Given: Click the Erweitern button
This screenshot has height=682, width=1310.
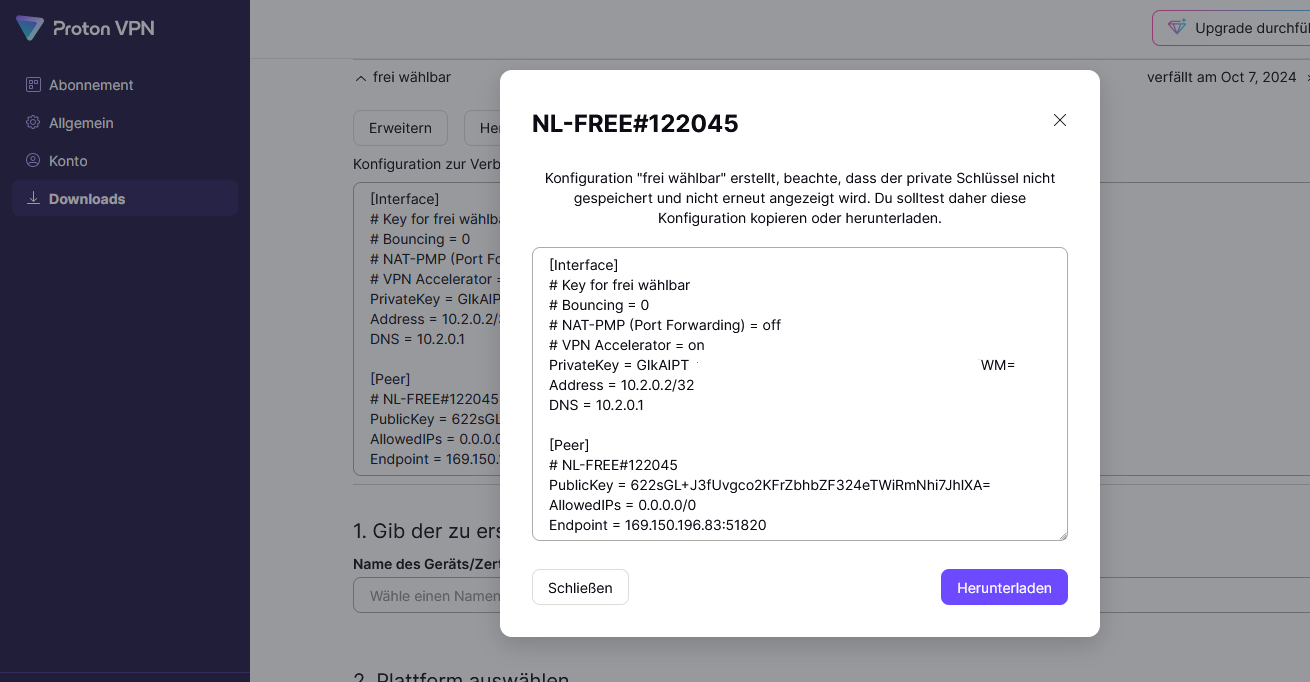Looking at the screenshot, I should (400, 128).
